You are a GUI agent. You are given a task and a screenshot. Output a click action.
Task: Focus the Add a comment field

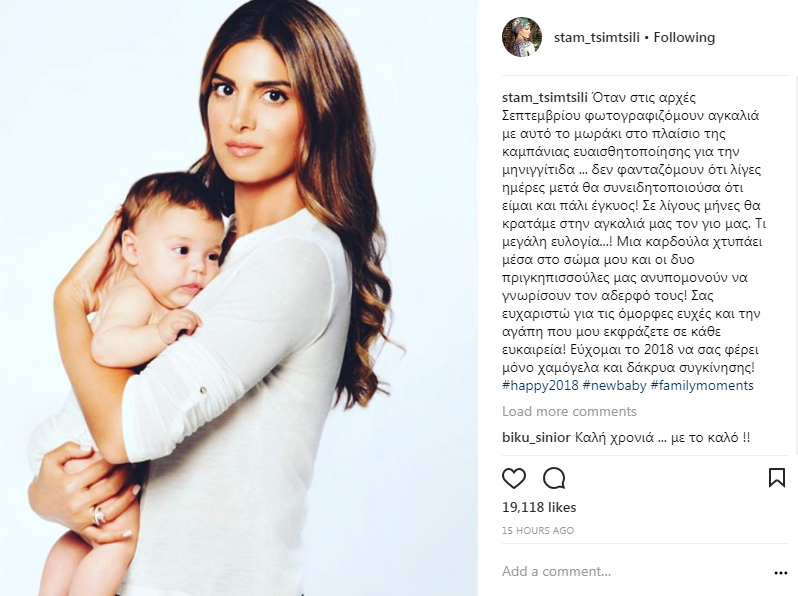636,572
